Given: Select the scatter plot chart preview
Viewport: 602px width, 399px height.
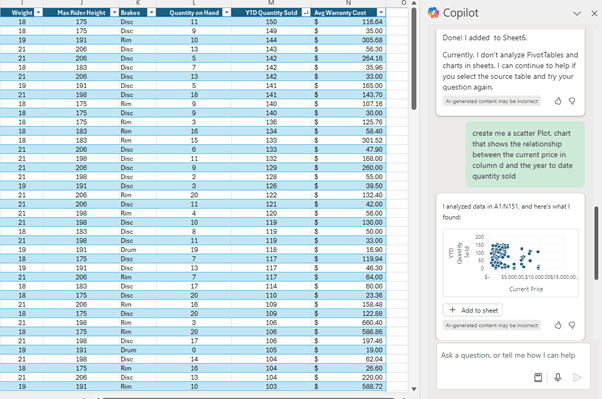Looking at the screenshot, I should click(x=510, y=263).
